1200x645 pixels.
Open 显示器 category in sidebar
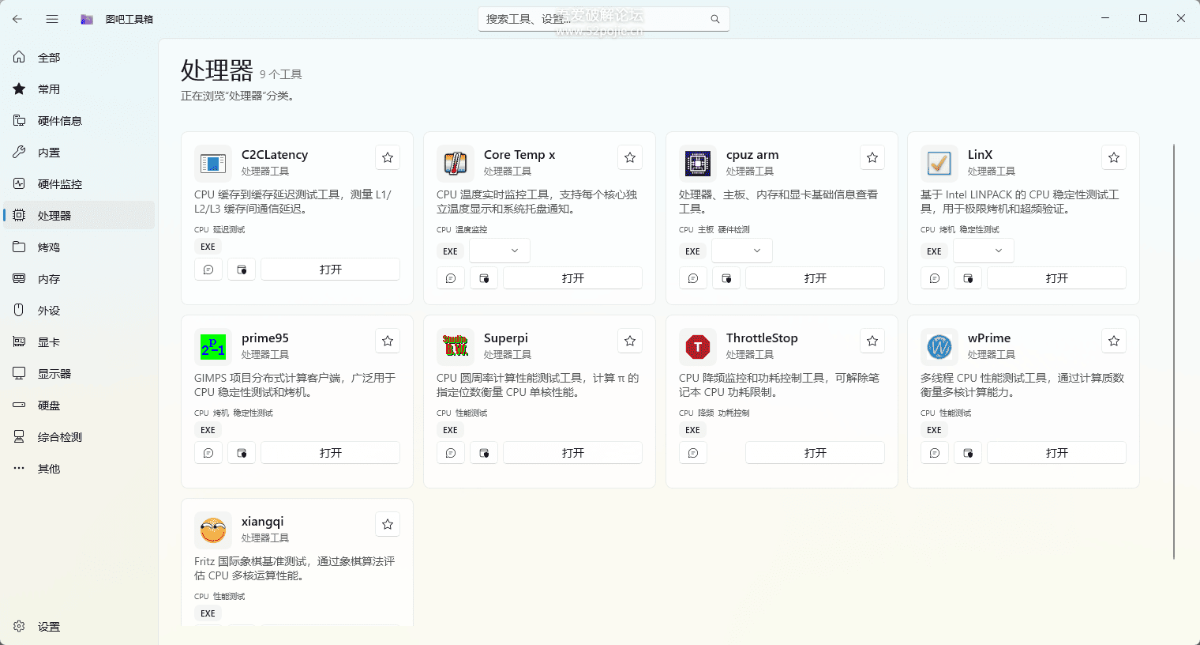click(79, 374)
